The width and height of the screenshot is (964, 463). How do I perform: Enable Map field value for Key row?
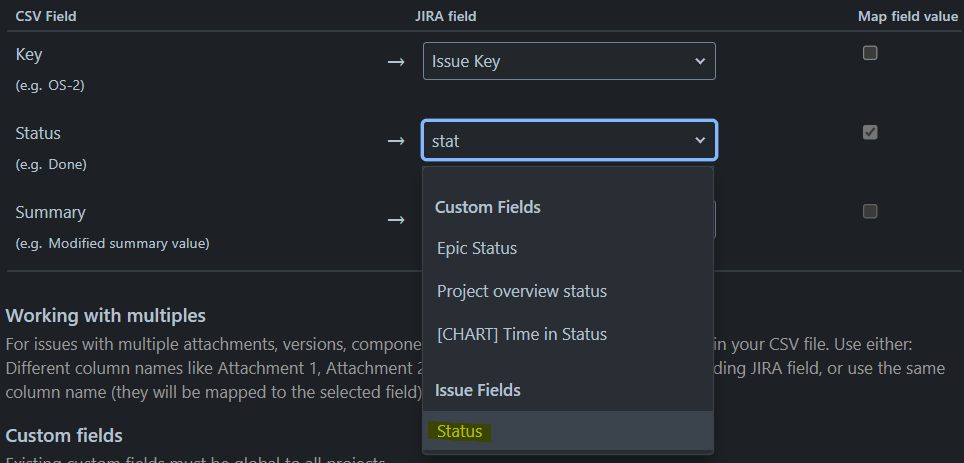pos(870,53)
